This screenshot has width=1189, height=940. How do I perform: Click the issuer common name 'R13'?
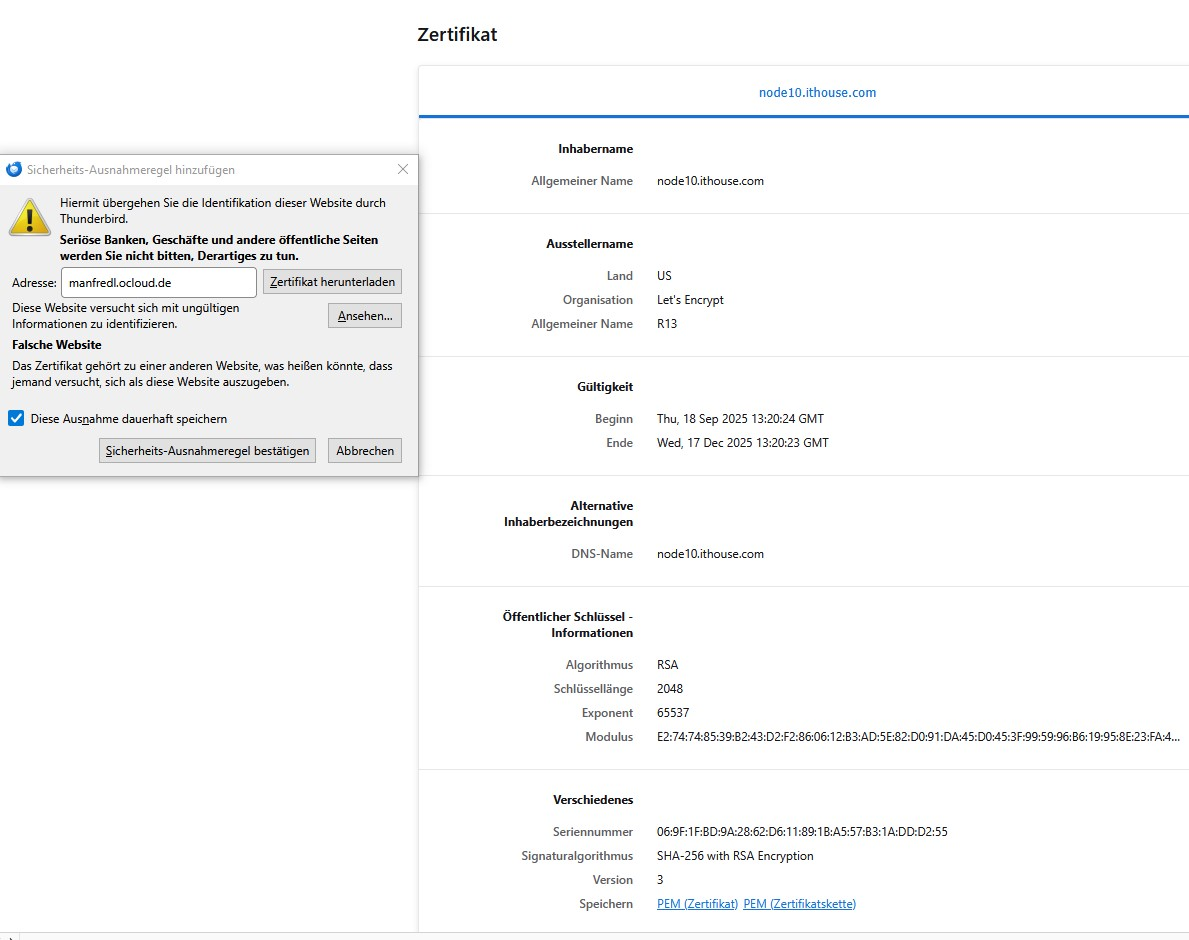pyautogui.click(x=667, y=324)
